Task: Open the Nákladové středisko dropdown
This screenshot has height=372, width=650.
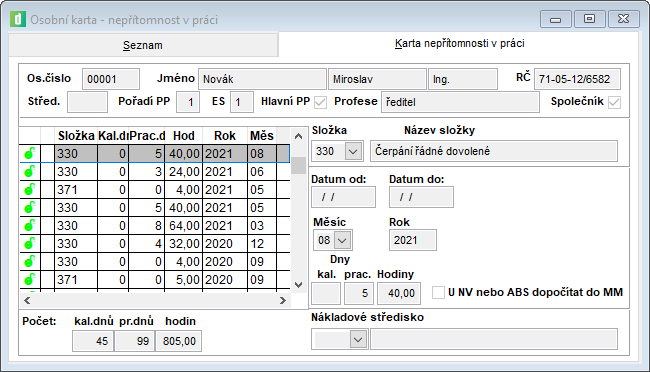Action: pos(358,340)
